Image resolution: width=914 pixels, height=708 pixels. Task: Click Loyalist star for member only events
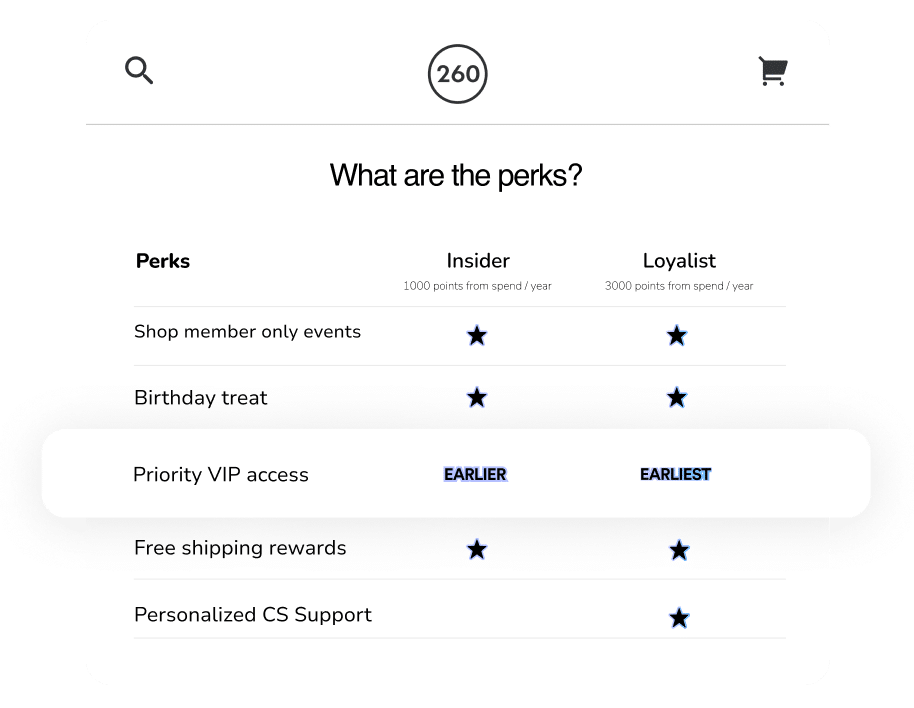pyautogui.click(x=677, y=336)
